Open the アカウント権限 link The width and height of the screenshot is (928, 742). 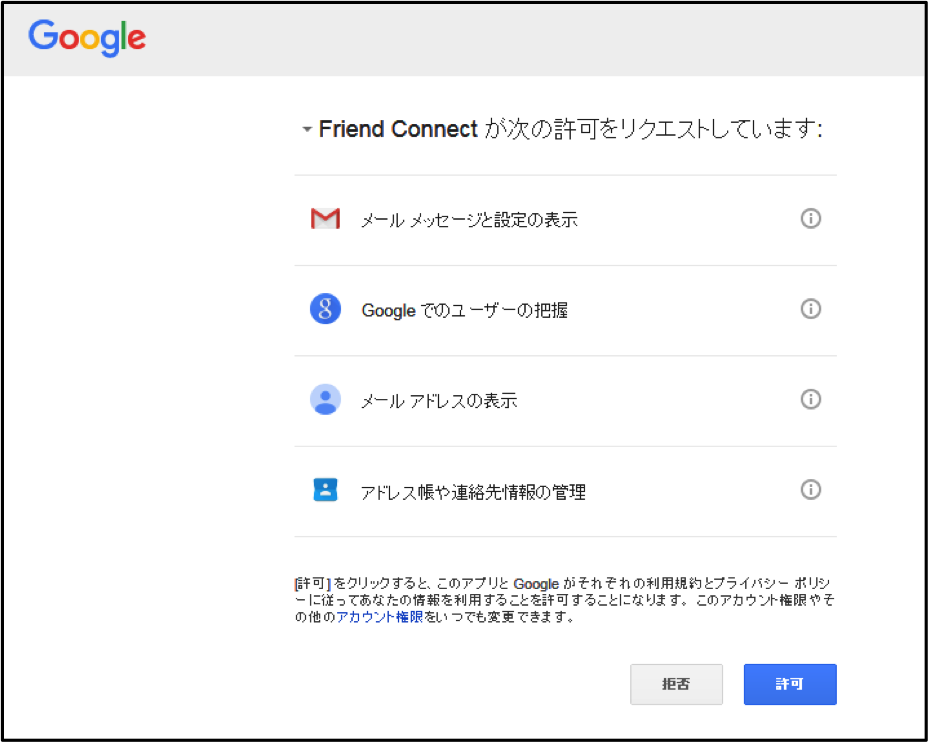pos(379,617)
